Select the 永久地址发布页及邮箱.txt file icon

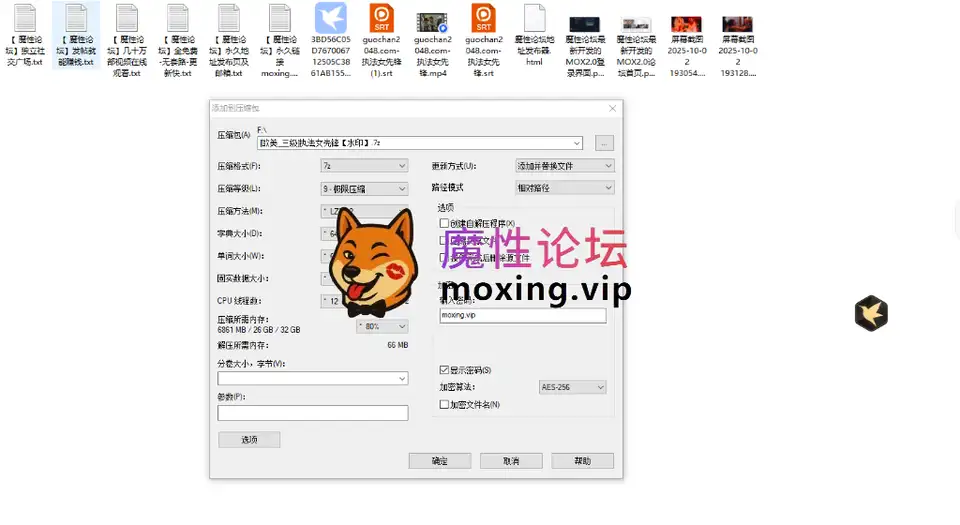[x=228, y=18]
